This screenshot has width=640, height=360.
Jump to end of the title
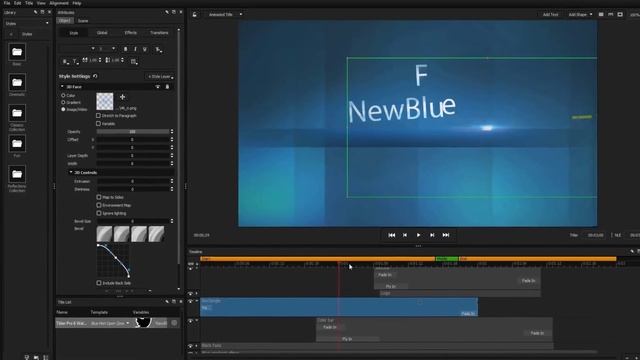[x=446, y=235]
